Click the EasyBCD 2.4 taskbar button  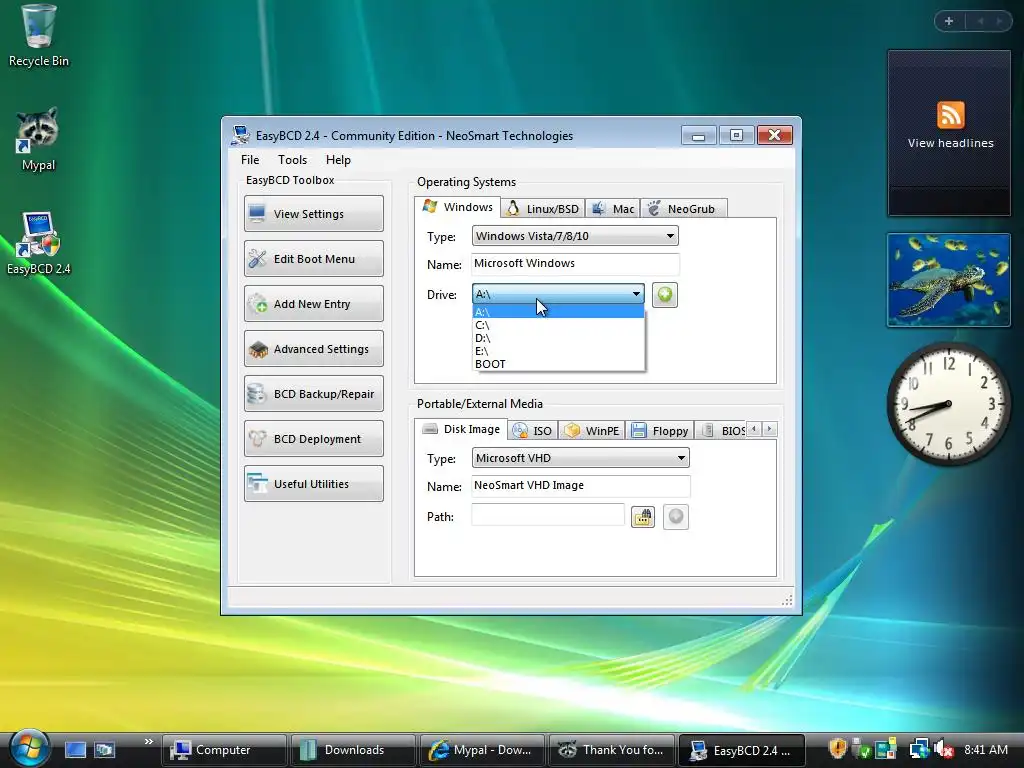point(741,750)
